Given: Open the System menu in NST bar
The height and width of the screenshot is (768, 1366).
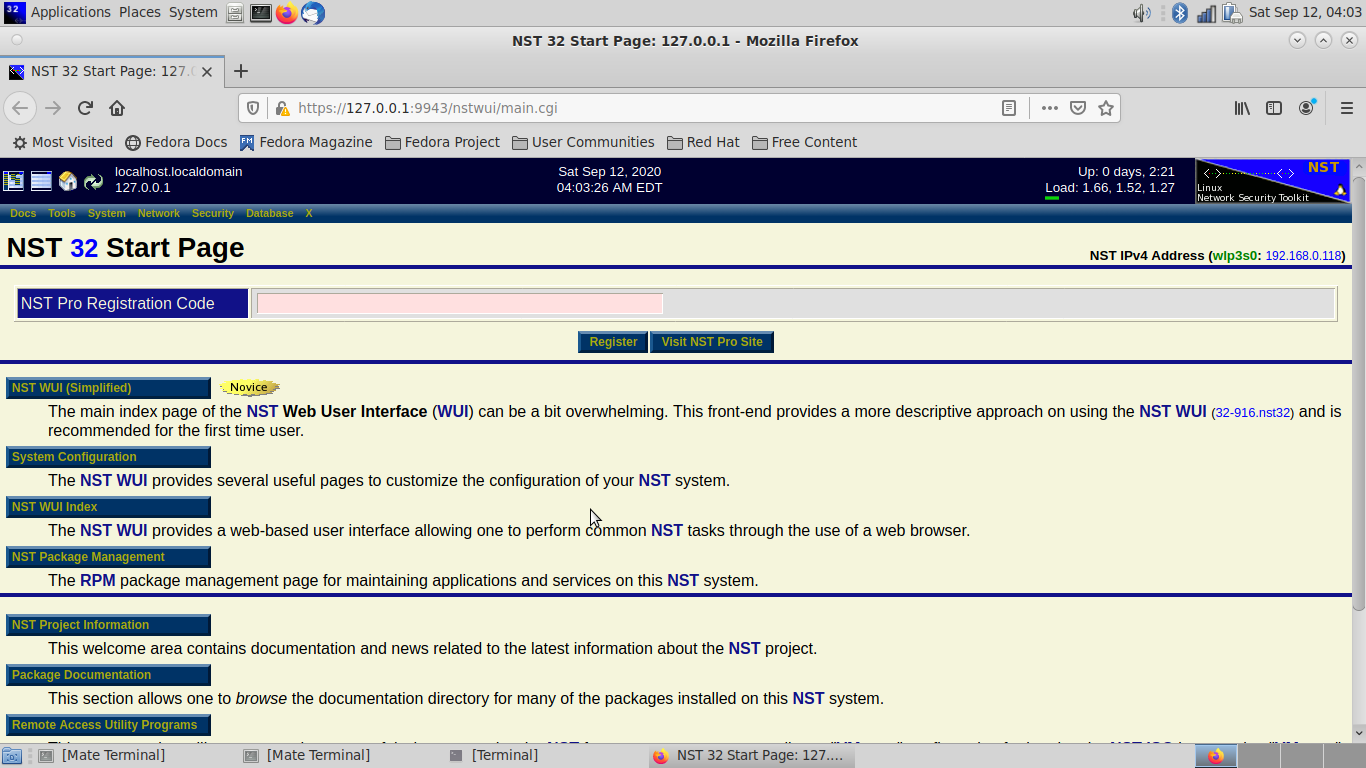Looking at the screenshot, I should tap(107, 213).
